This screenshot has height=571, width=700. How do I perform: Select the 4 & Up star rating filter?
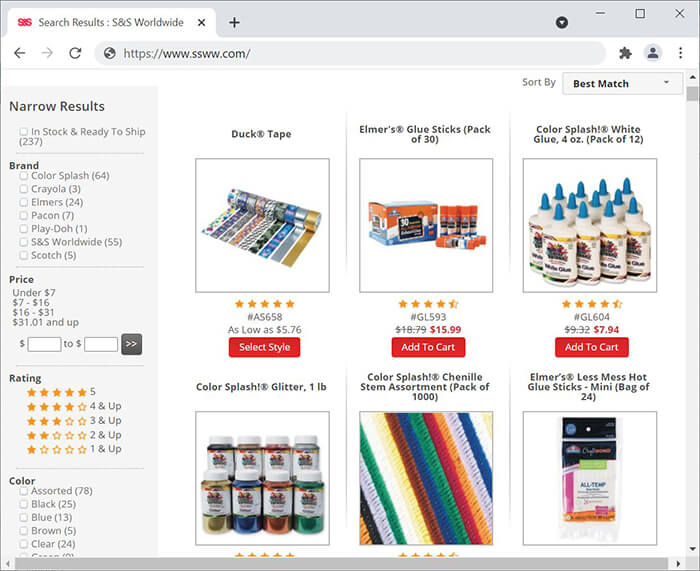(74, 406)
